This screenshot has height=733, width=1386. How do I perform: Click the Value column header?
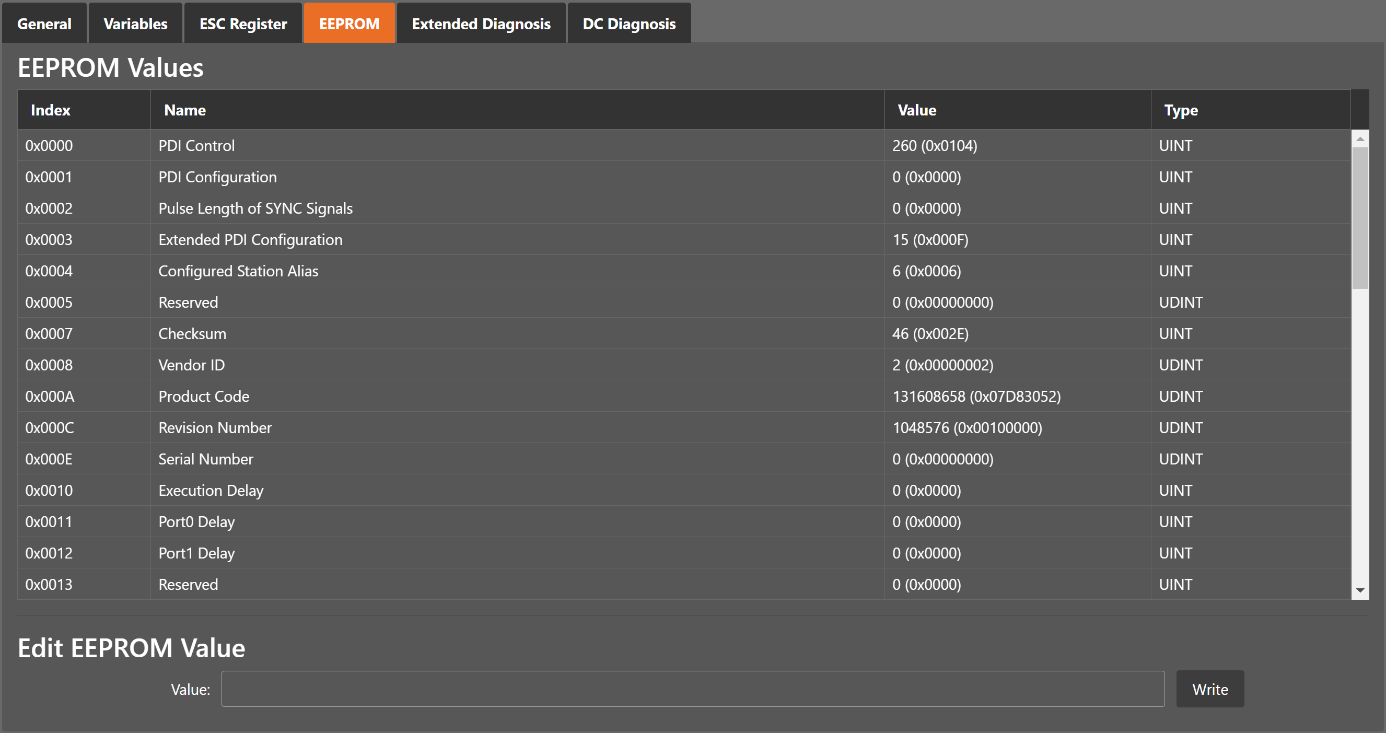tap(917, 110)
